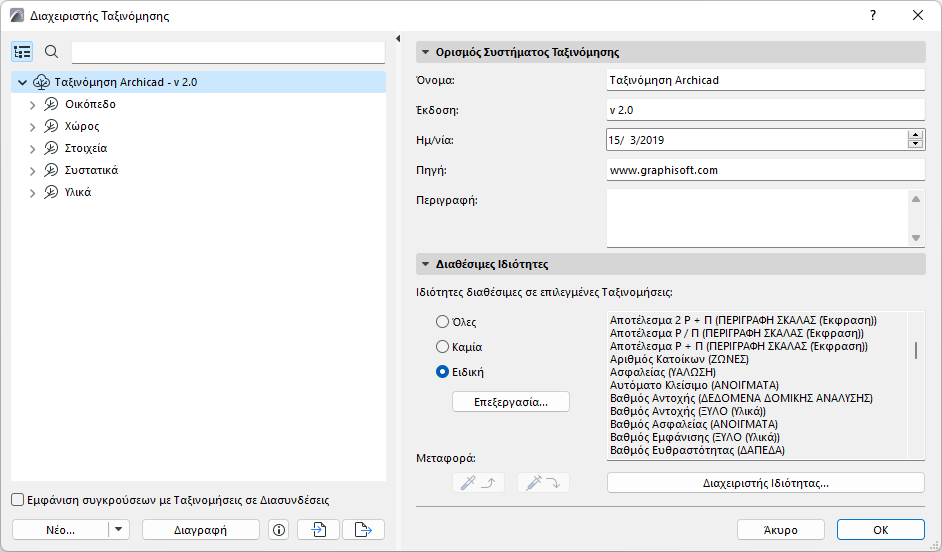
Task: Collapse Ορισμός Συστήματος Ταξινόμησης section
Action: pos(425,53)
